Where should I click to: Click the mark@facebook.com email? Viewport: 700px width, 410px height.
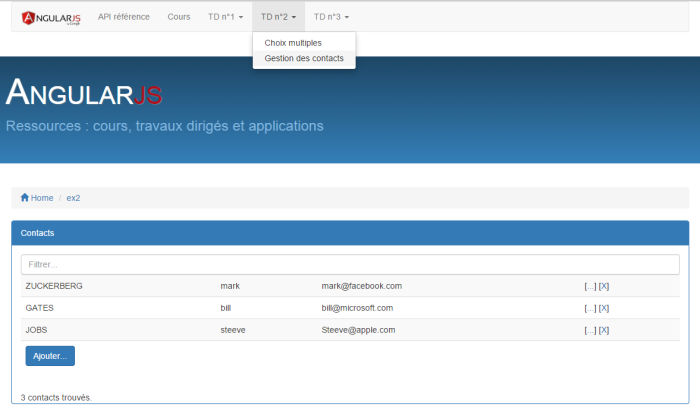pyautogui.click(x=362, y=286)
